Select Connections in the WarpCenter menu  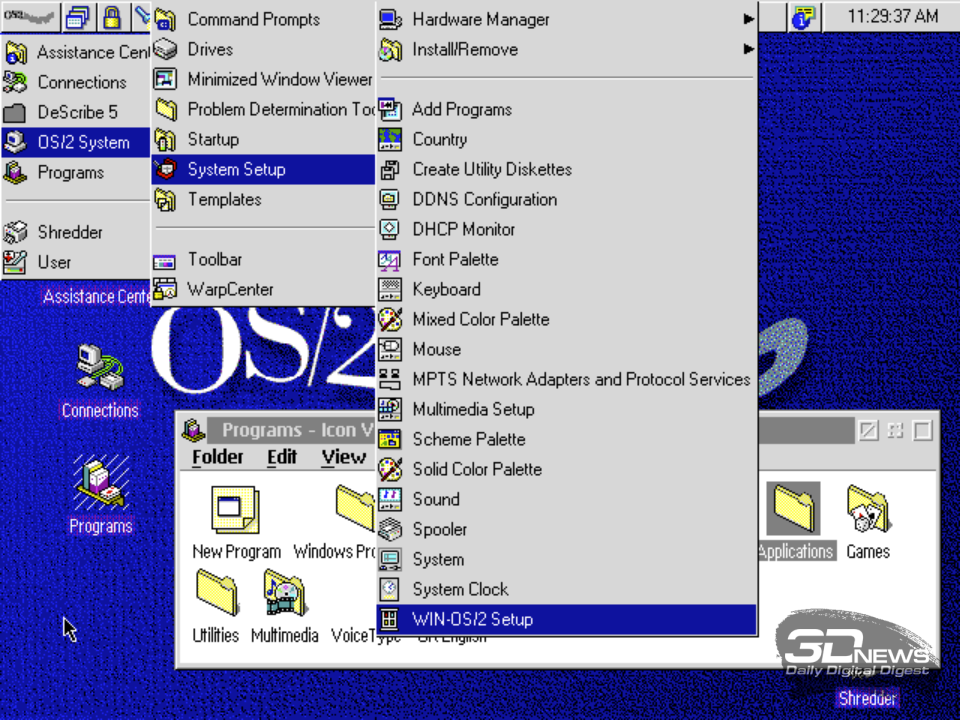(x=76, y=82)
